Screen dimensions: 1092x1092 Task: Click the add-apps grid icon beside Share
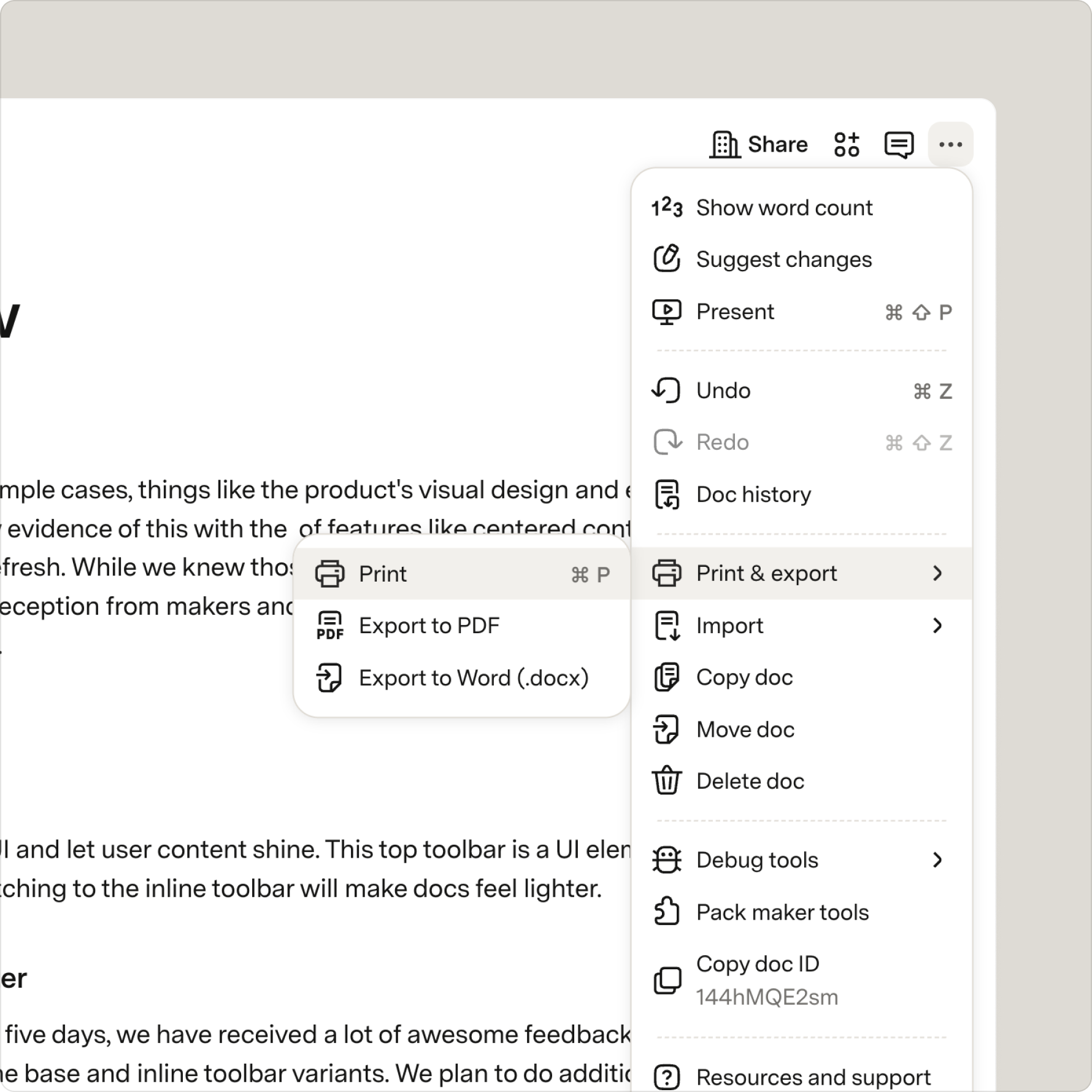click(847, 145)
